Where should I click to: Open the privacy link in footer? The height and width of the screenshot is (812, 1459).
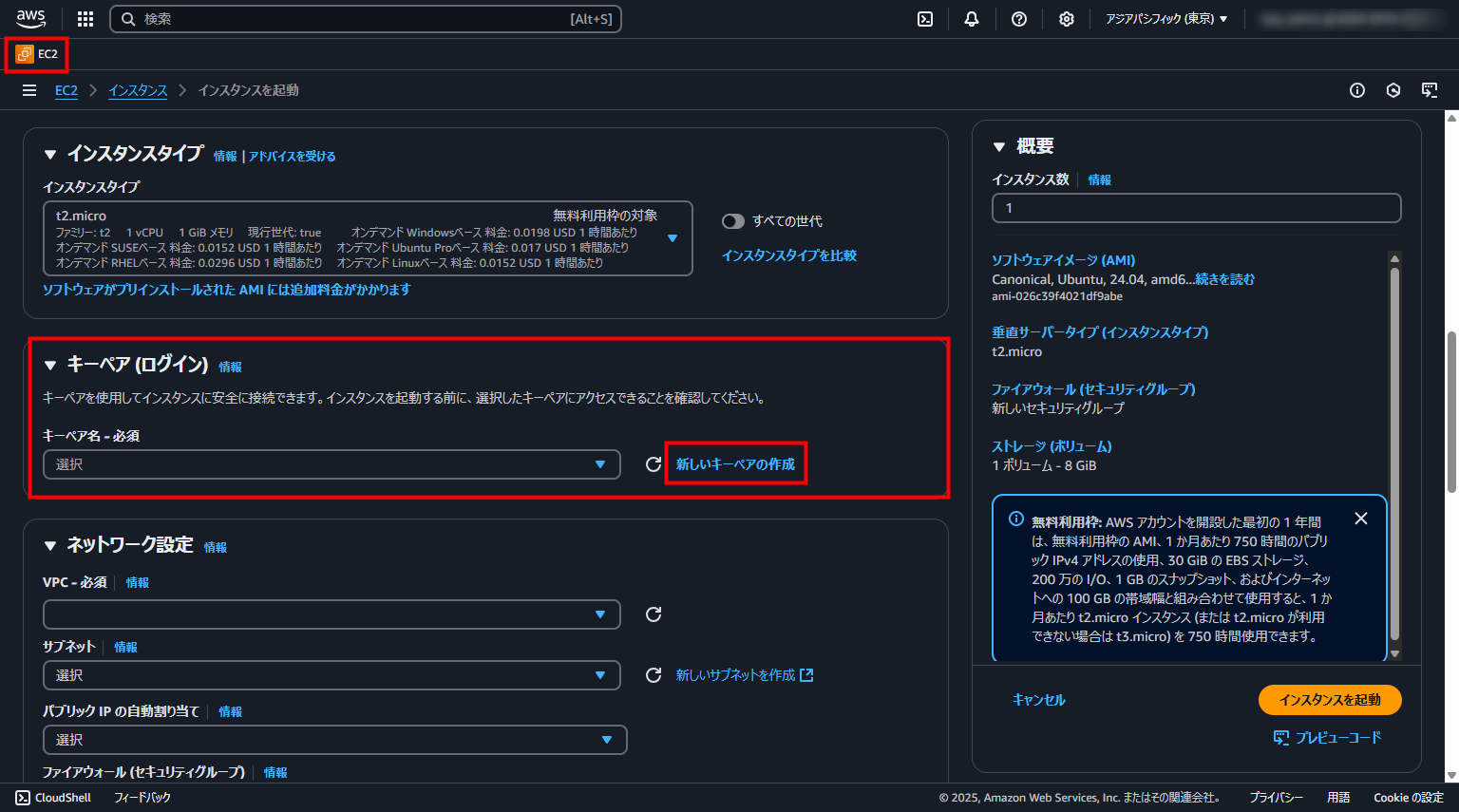(1276, 798)
